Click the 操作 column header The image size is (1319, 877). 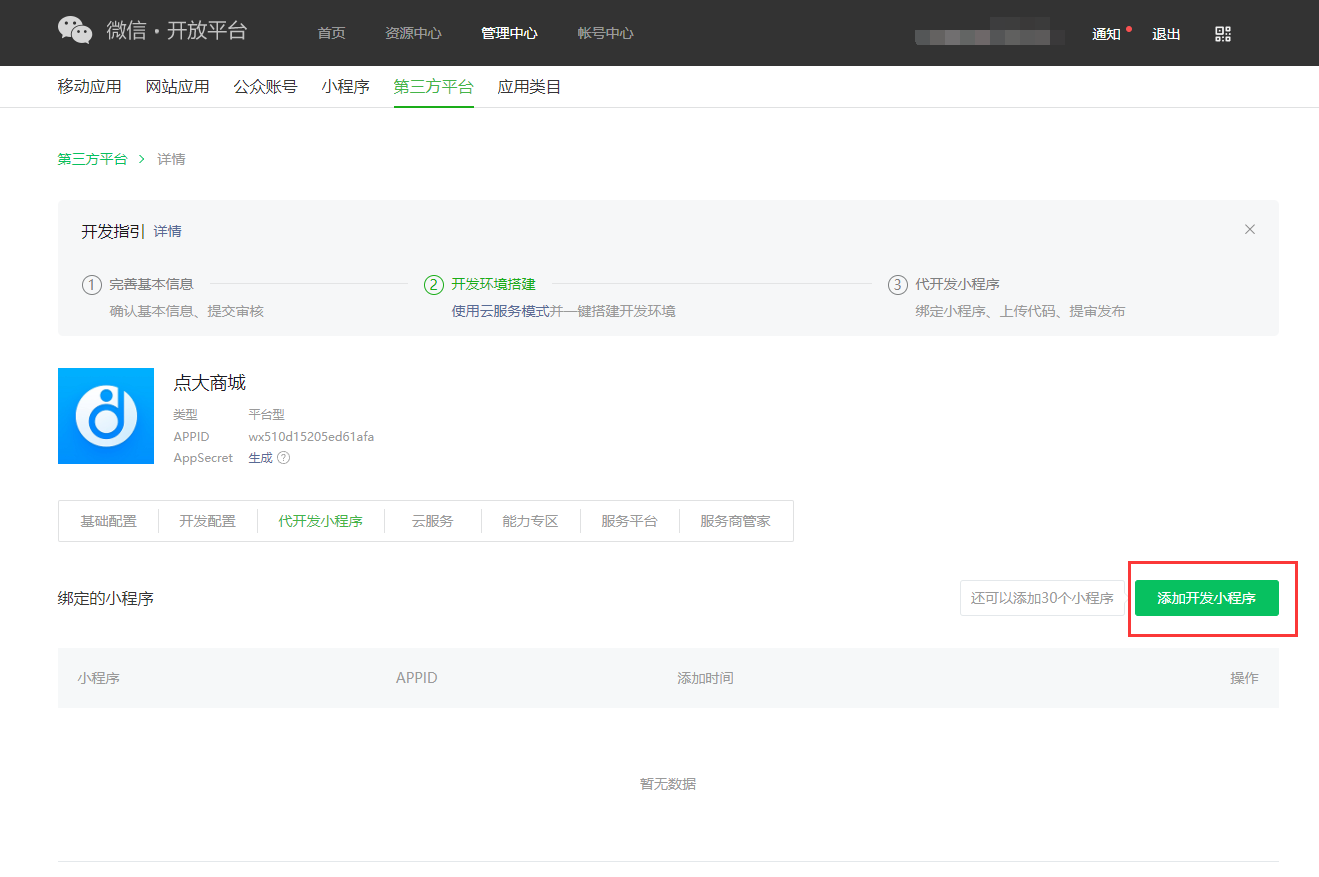[1244, 678]
